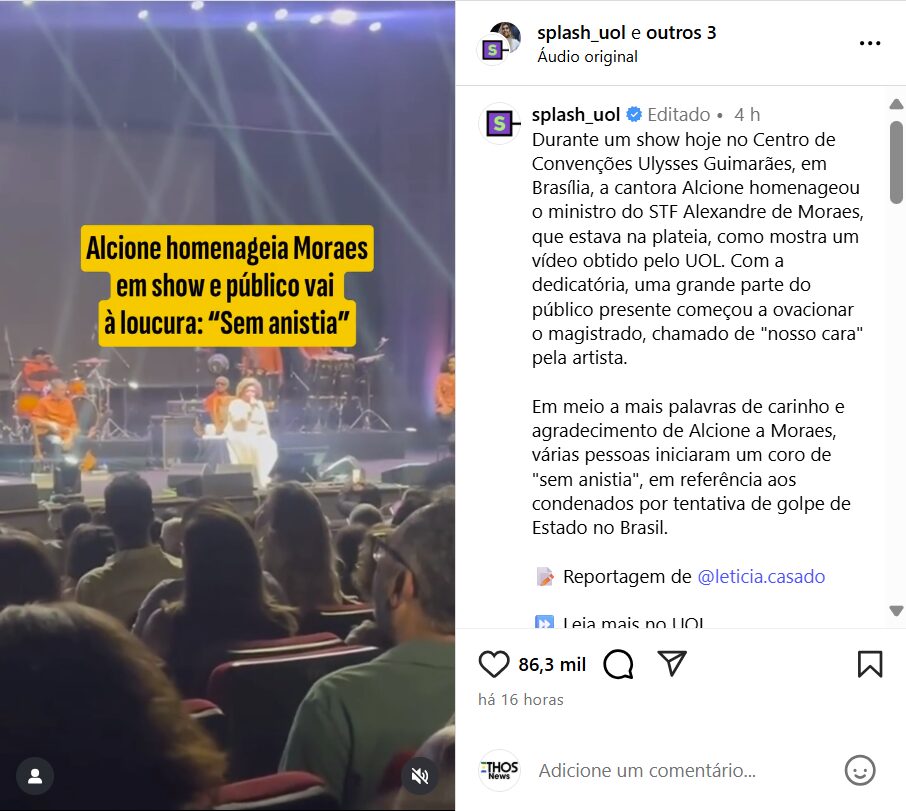Open splash_uol username in the header

[581, 33]
